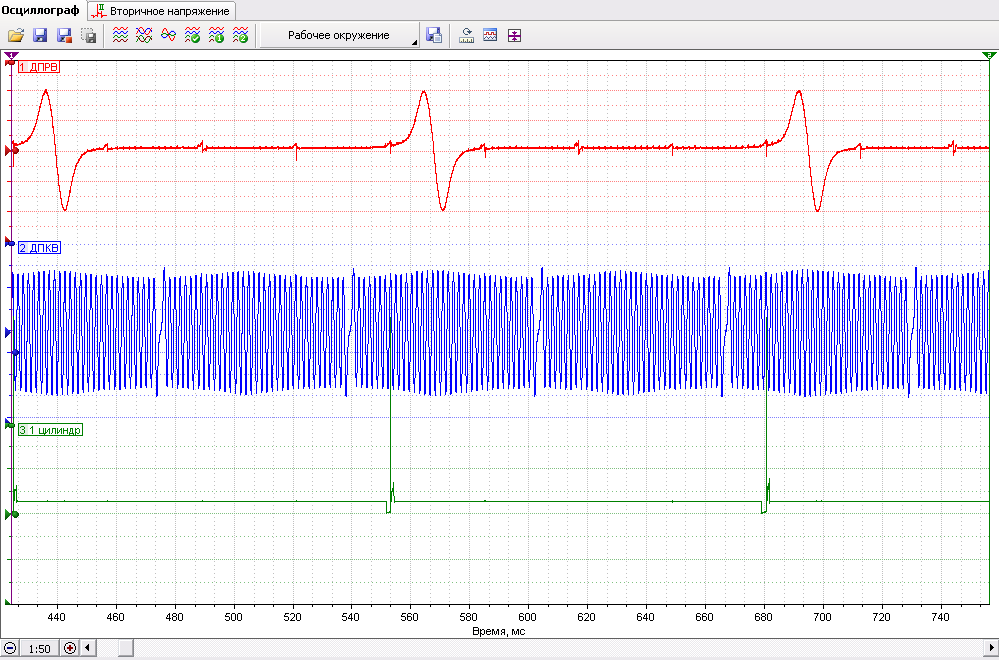Click the waveform icon with green checkmark
The image size is (999, 660).
(x=192, y=36)
